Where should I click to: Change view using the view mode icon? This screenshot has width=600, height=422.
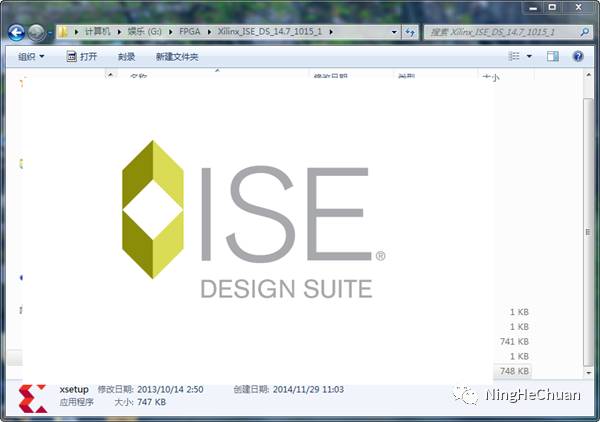512,57
